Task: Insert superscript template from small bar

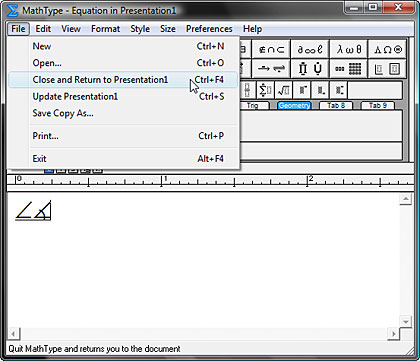Action: click(x=303, y=90)
